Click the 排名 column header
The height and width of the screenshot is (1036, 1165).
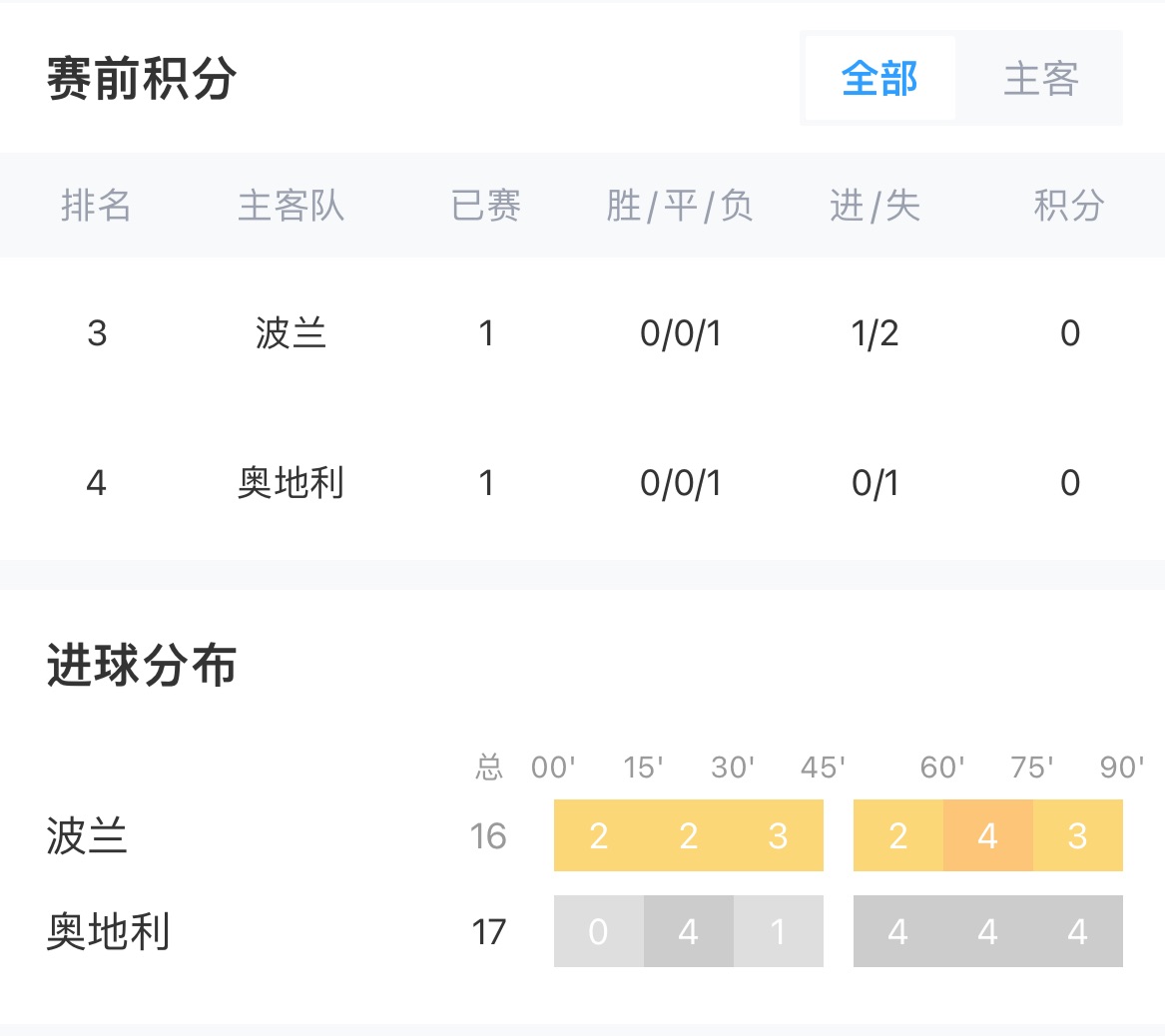[x=96, y=206]
